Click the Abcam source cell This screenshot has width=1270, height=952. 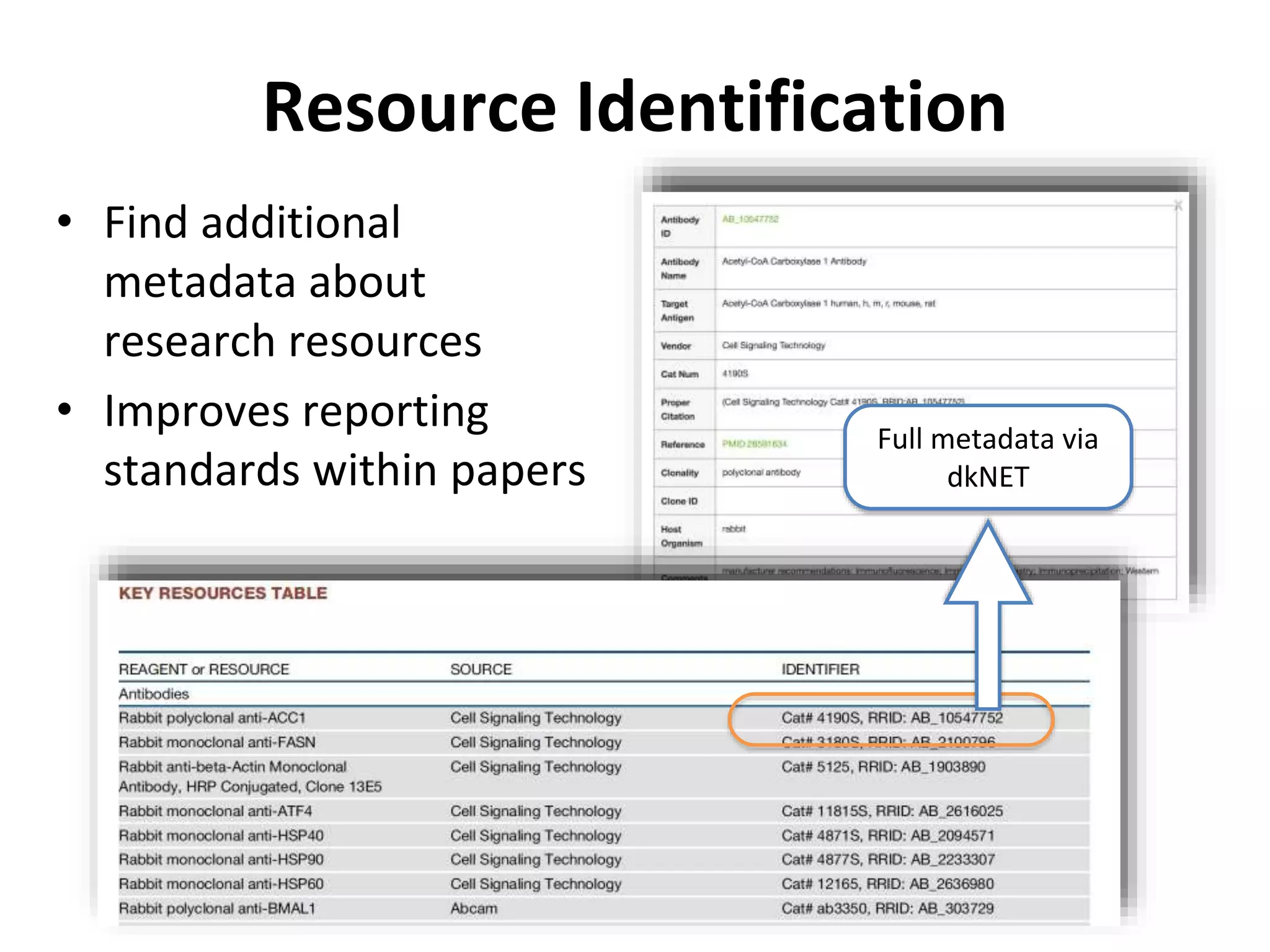[x=474, y=909]
